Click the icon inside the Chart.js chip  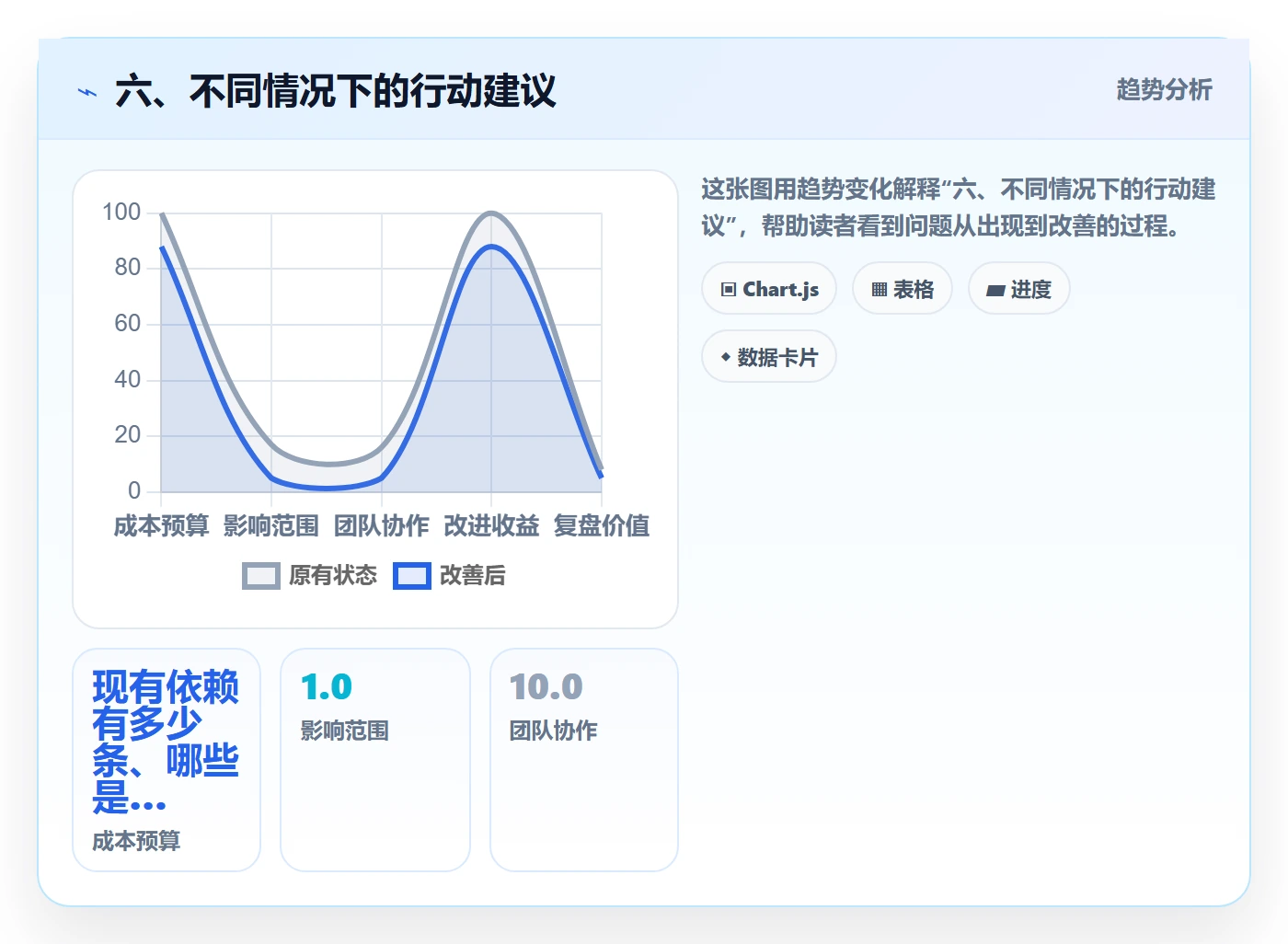729,289
